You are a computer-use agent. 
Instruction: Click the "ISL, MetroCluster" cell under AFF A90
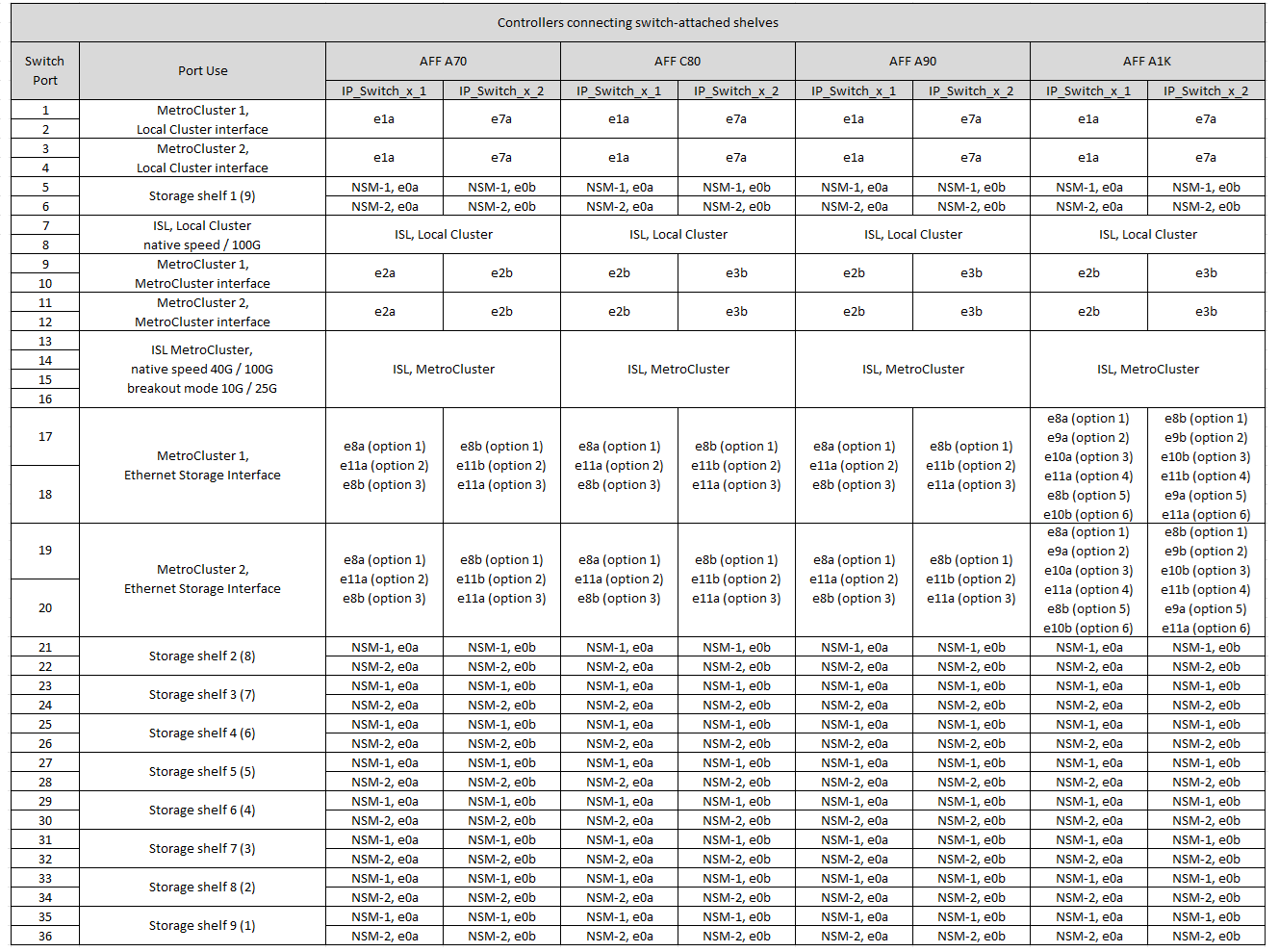coord(912,370)
